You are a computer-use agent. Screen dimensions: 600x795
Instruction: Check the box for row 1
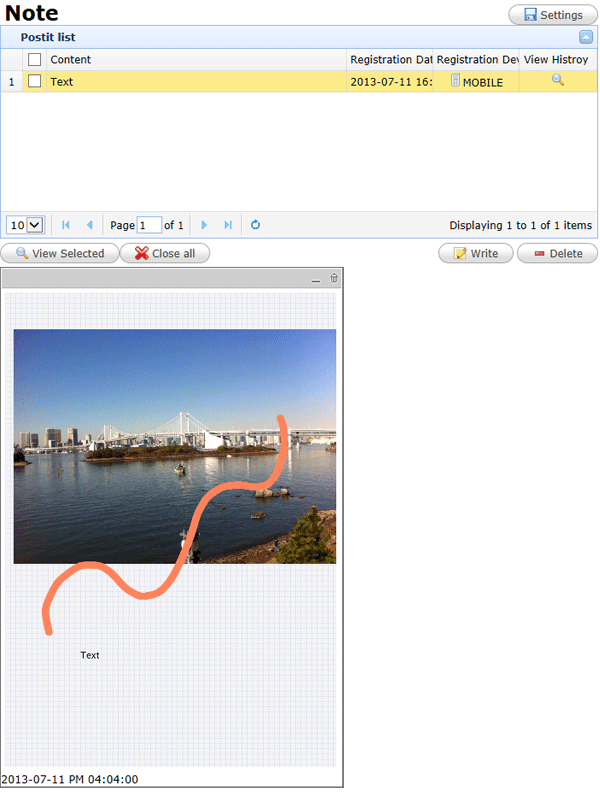[x=35, y=81]
